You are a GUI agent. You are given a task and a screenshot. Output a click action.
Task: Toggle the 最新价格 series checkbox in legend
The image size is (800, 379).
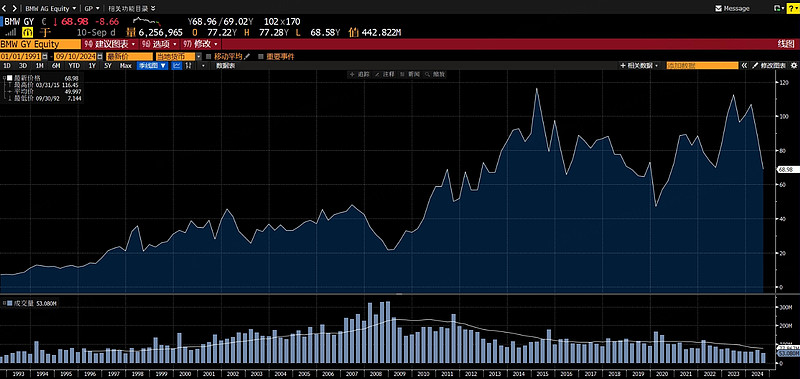coord(10,78)
